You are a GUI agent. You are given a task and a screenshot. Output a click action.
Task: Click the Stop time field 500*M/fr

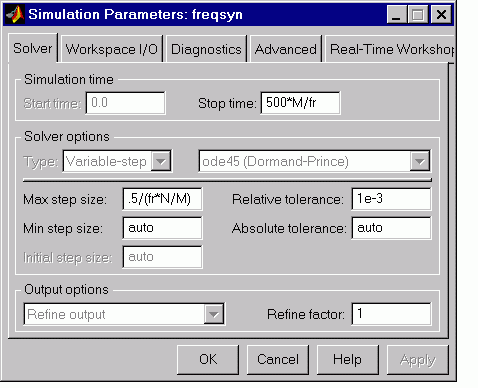point(300,103)
